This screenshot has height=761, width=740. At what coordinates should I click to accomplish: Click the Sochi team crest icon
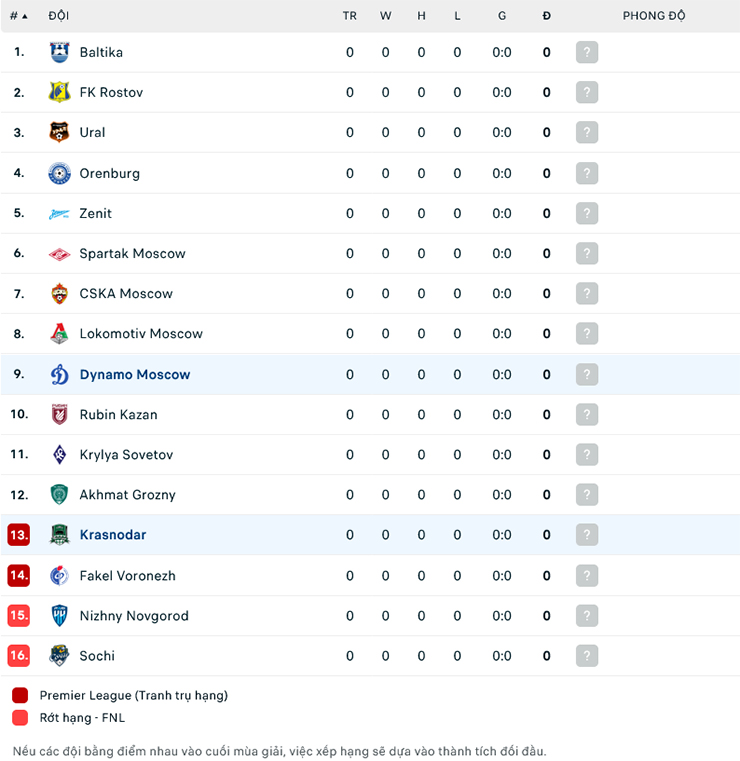point(60,656)
